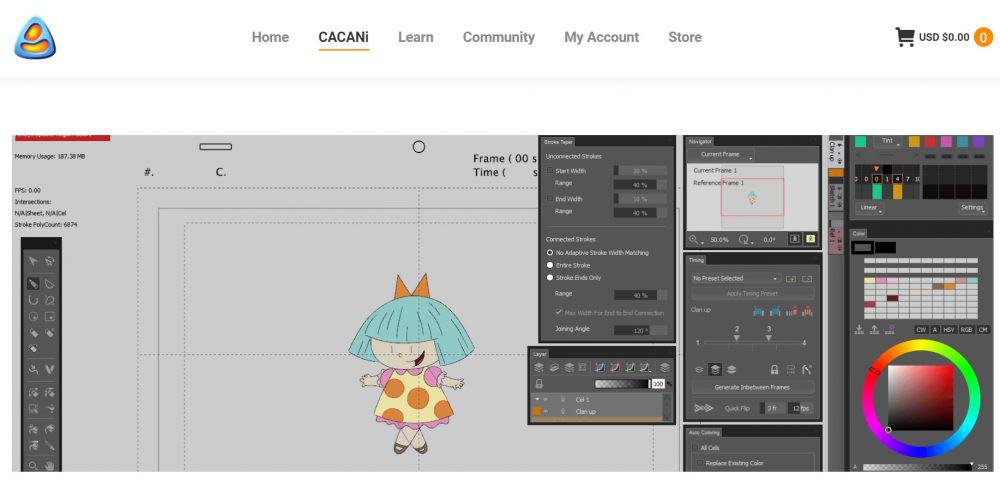Open the Learn menu item

coord(416,37)
